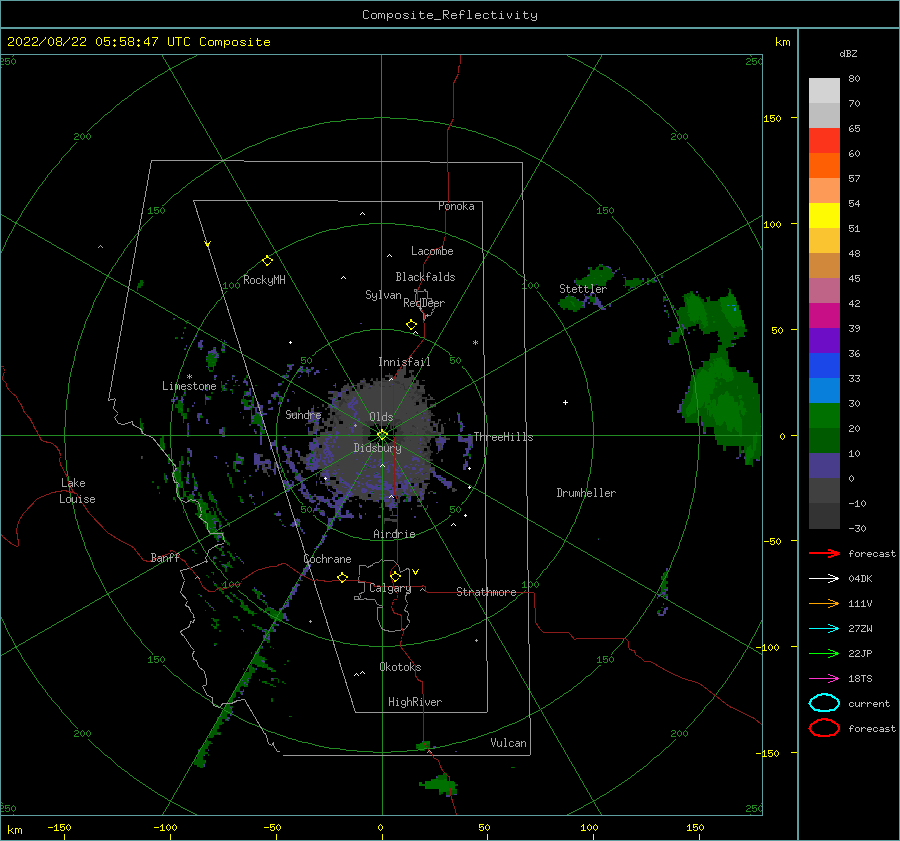Click the Limestone label

click(189, 386)
